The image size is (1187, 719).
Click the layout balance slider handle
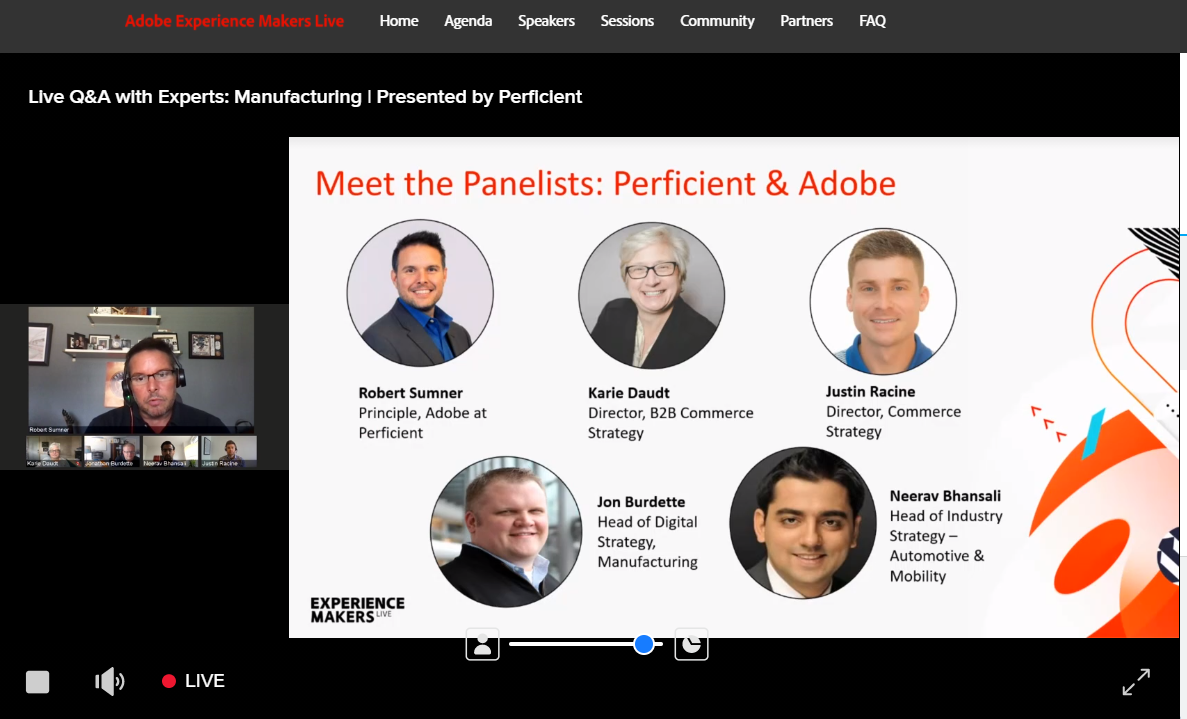pyautogui.click(x=643, y=644)
